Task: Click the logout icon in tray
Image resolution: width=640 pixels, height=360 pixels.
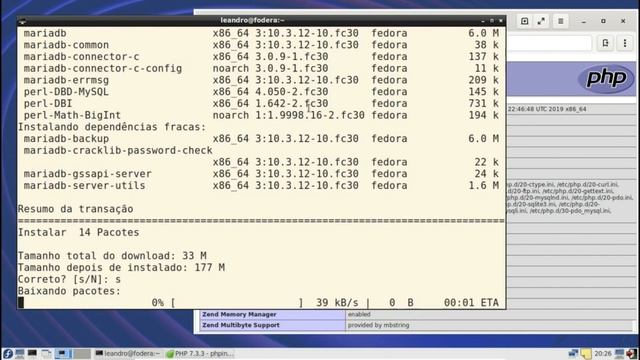Action: point(632,353)
